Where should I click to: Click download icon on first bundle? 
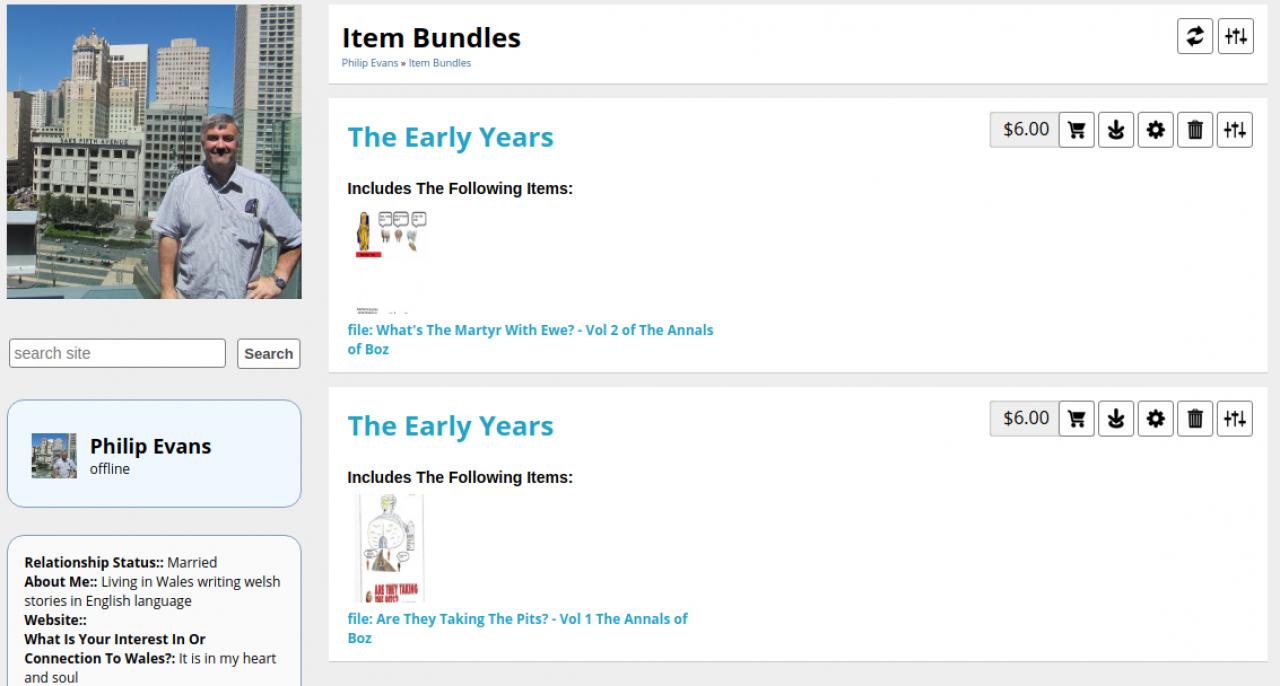1116,130
